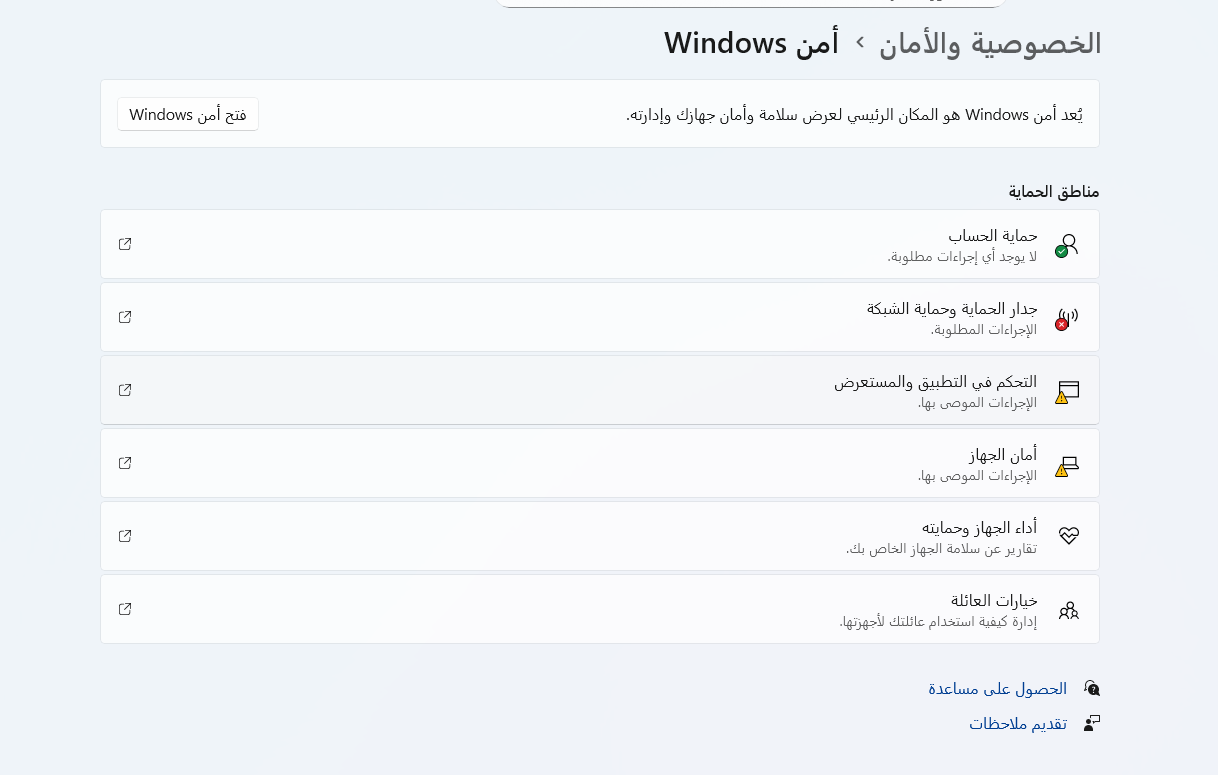Click the مناطق الحماية section heading

1054,191
